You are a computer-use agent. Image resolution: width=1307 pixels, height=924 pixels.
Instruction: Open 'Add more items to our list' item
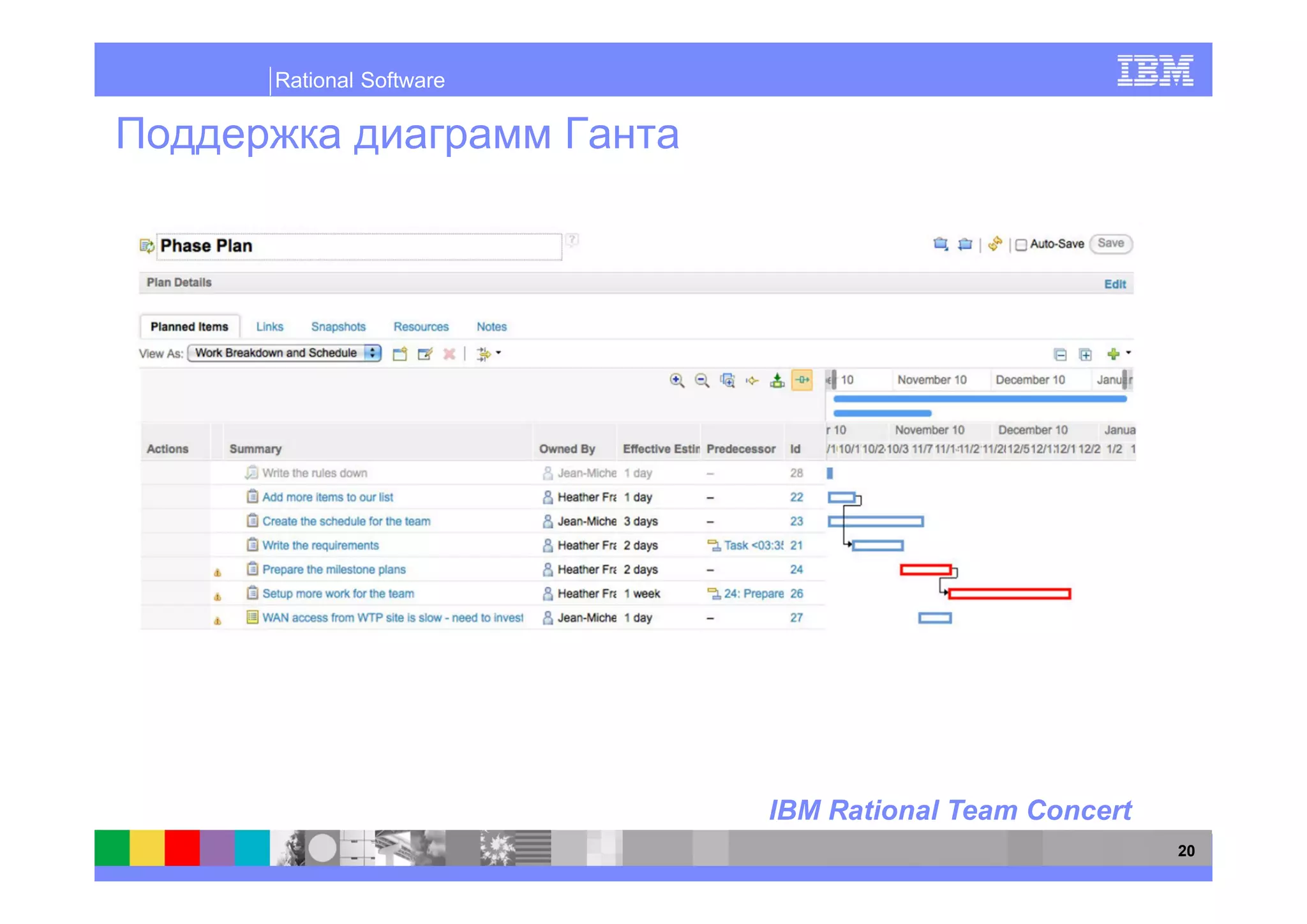click(328, 497)
